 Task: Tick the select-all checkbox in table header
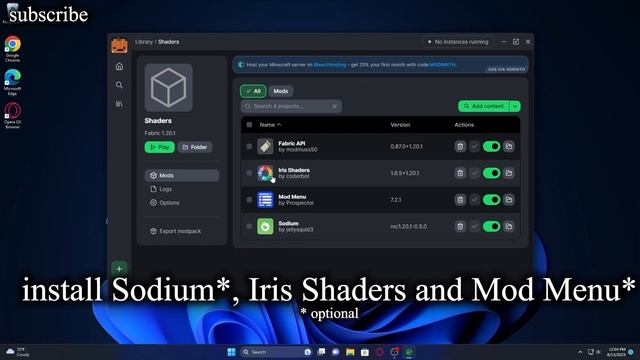coord(249,124)
